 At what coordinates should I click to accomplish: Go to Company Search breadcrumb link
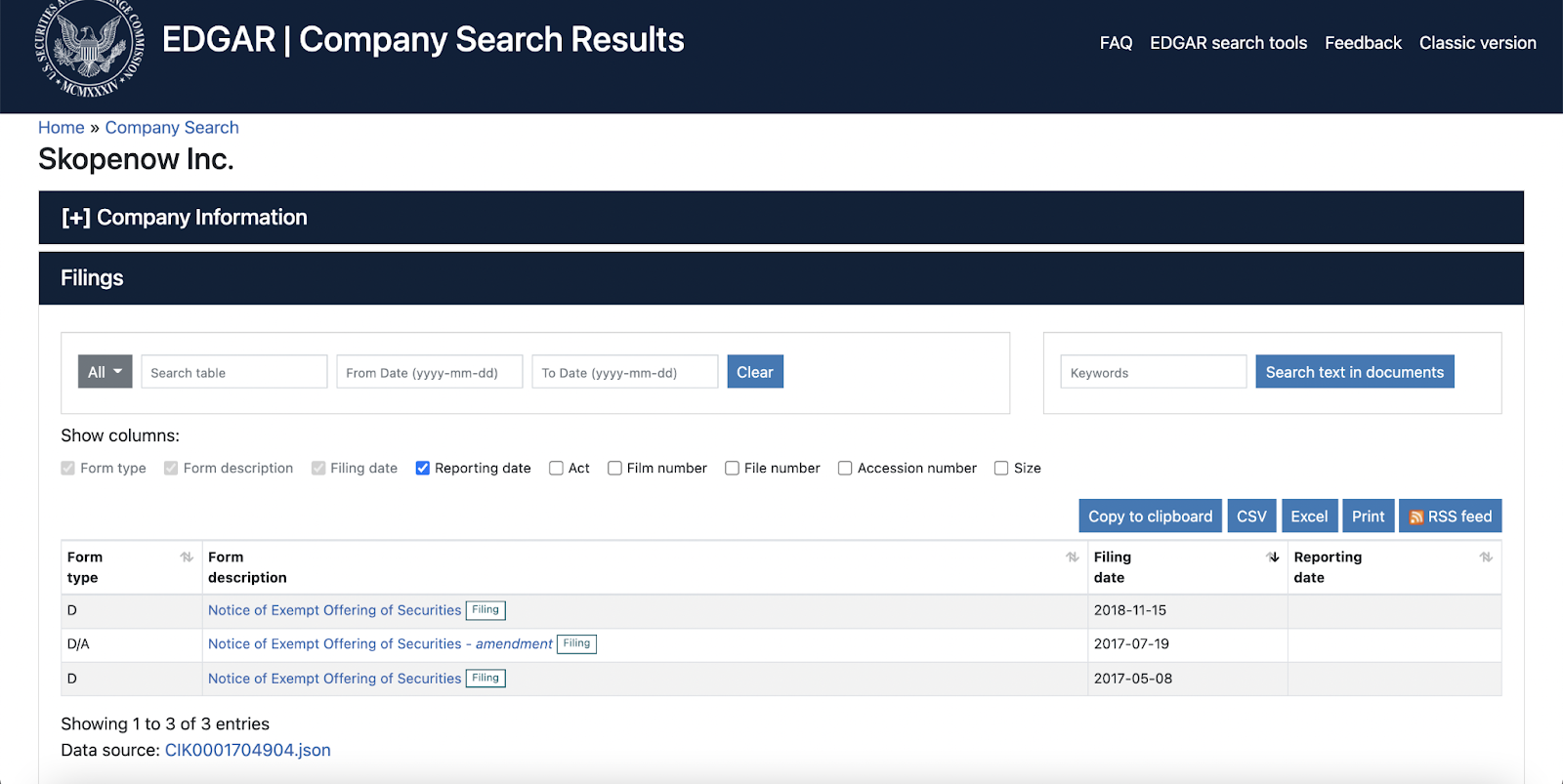pos(172,128)
